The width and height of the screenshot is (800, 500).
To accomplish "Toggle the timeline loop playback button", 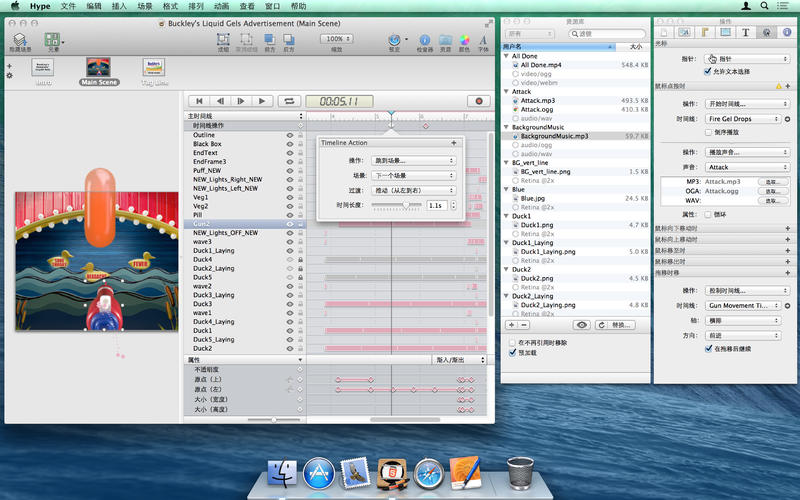I will [290, 101].
